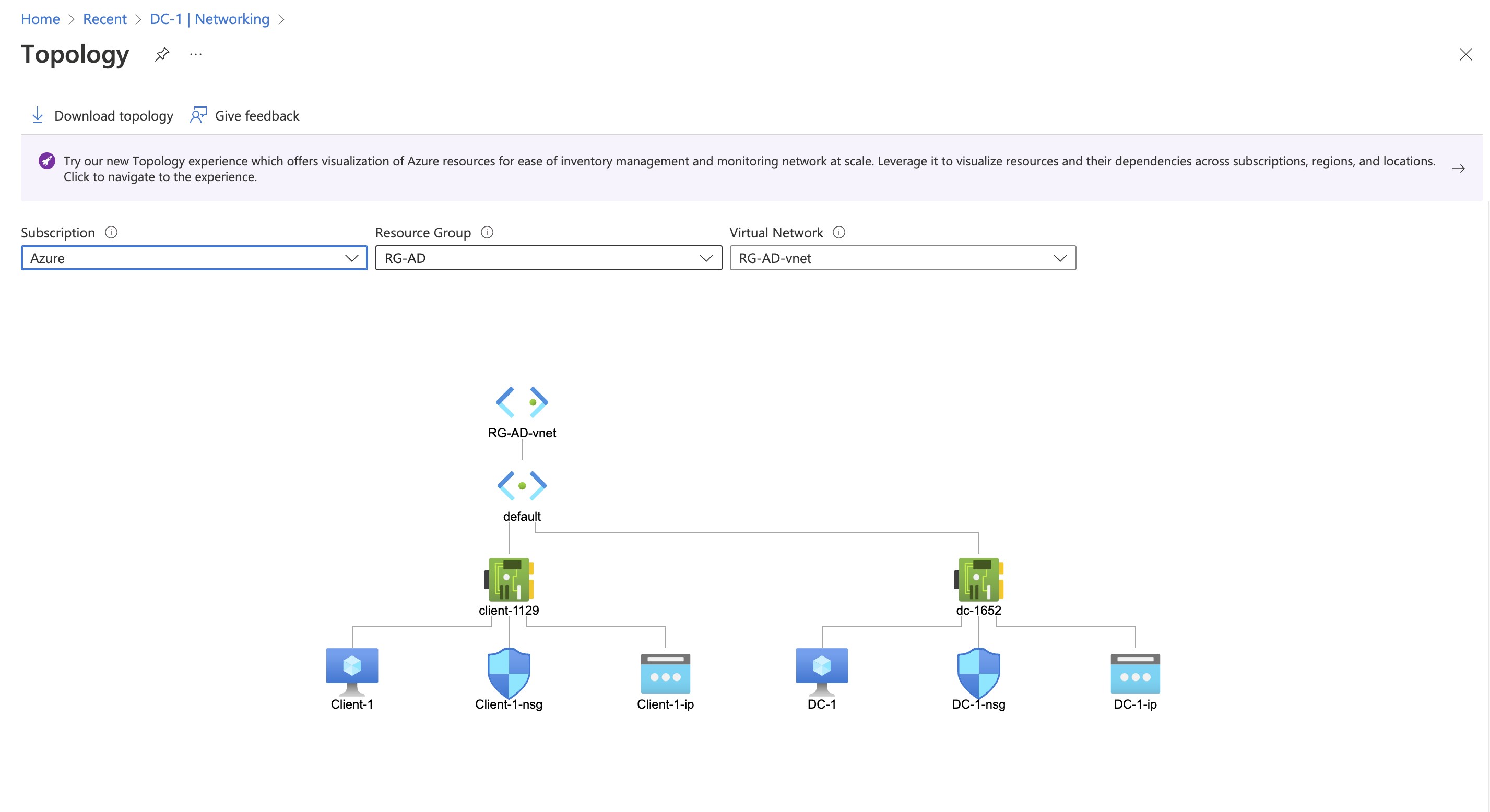1490x812 pixels.
Task: Click the new Topology experience banner arrow
Action: click(1458, 169)
